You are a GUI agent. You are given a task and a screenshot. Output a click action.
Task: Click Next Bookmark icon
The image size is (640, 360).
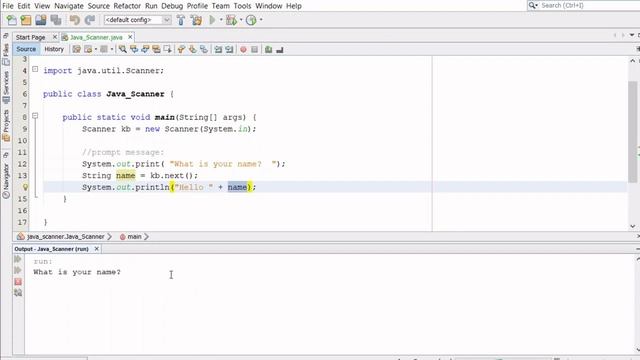tap(192, 49)
